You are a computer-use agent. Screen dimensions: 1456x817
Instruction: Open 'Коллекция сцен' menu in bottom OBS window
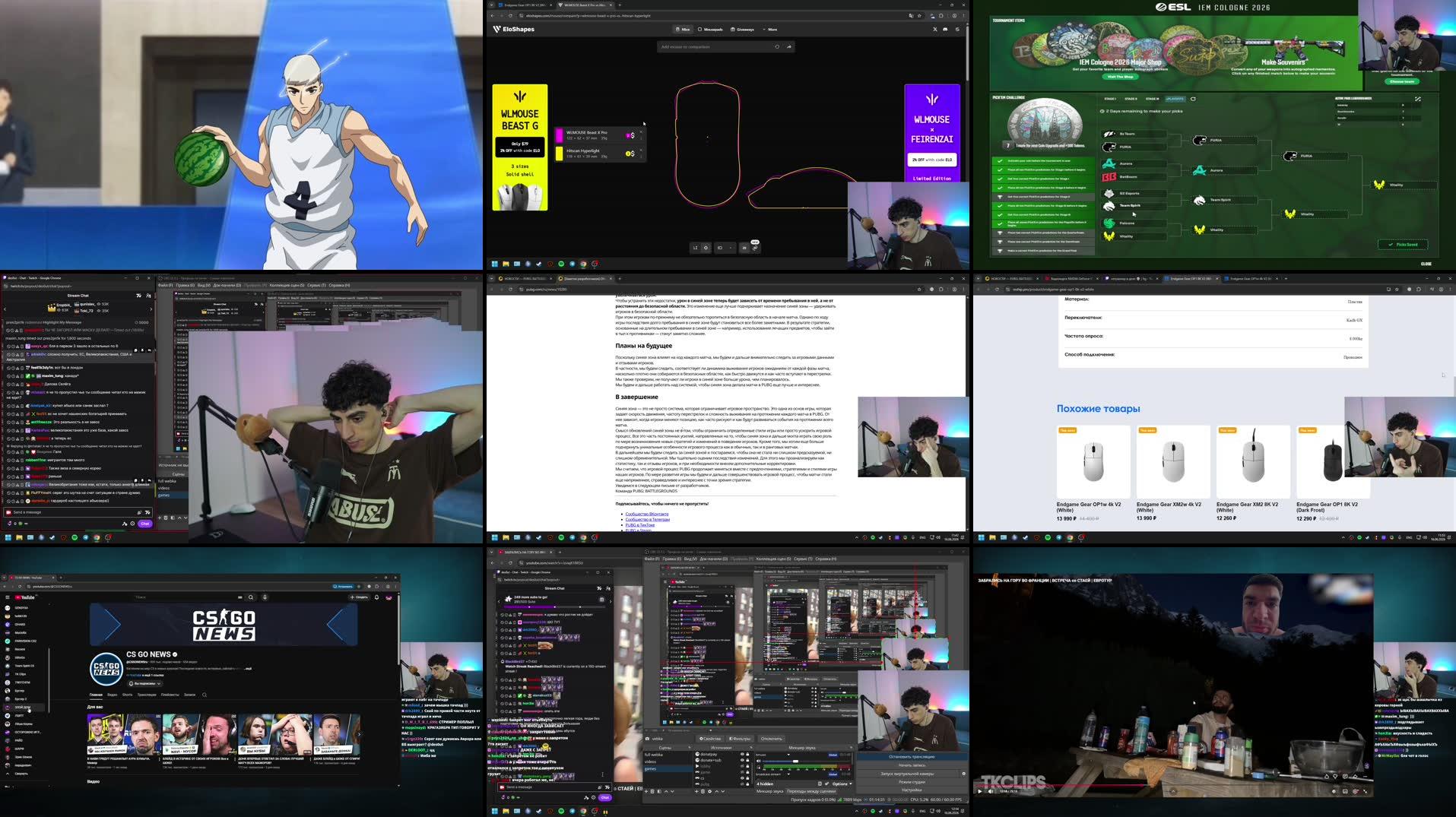click(773, 559)
